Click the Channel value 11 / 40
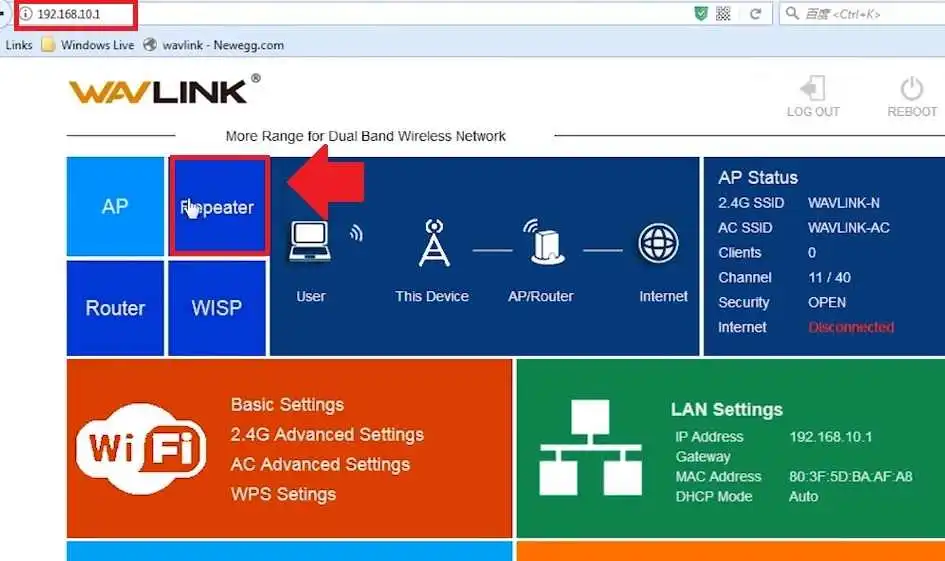Screen dimensions: 945x561 829,278
